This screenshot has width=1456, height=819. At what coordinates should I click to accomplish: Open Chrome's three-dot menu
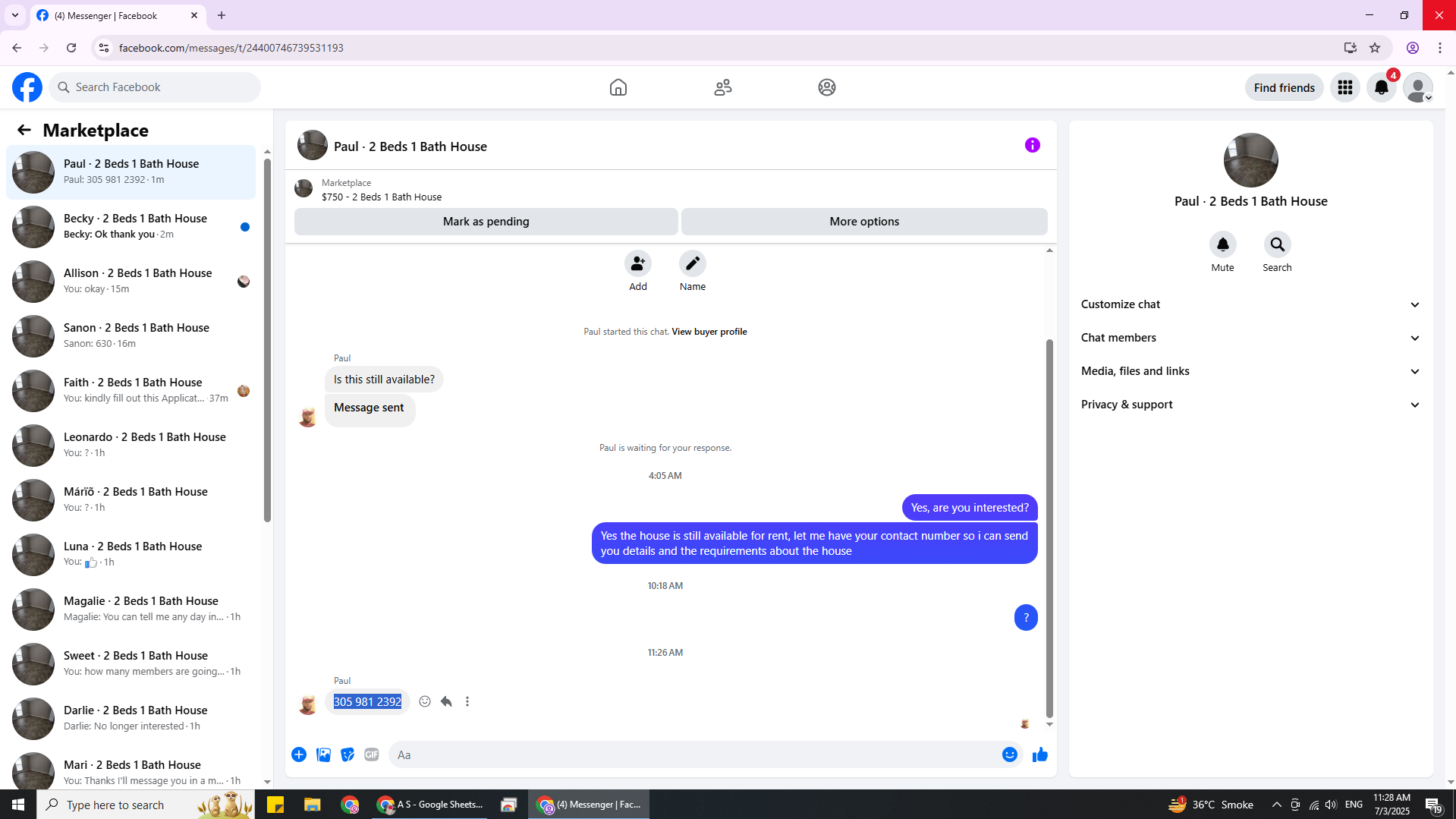pos(1440,48)
